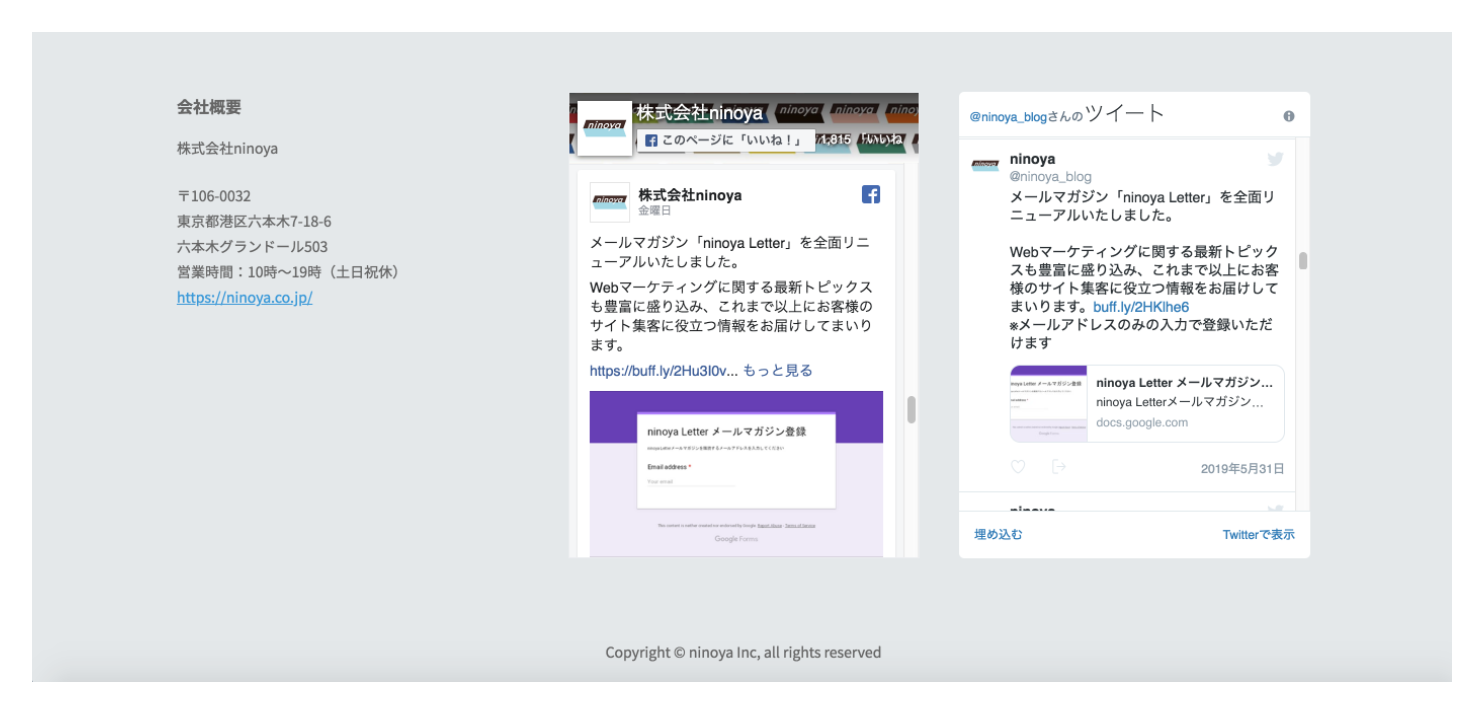This screenshot has height=716, width=1482.
Task: Expand the post via もっと見る
Action: (777, 370)
